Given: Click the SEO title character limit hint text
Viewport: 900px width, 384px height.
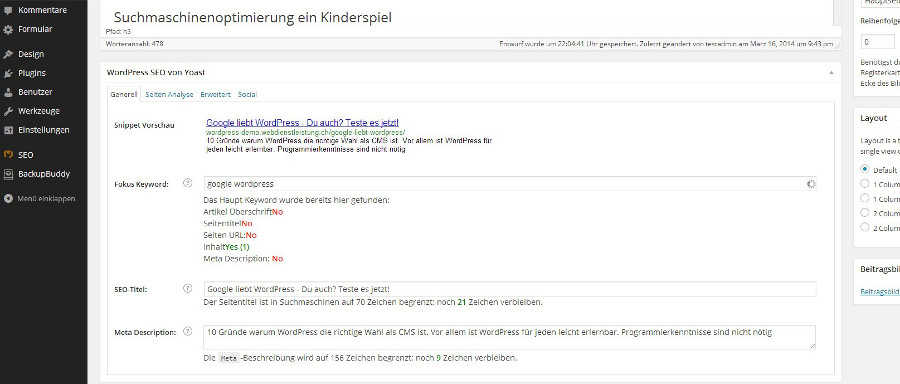Looking at the screenshot, I should pyautogui.click(x=373, y=302).
